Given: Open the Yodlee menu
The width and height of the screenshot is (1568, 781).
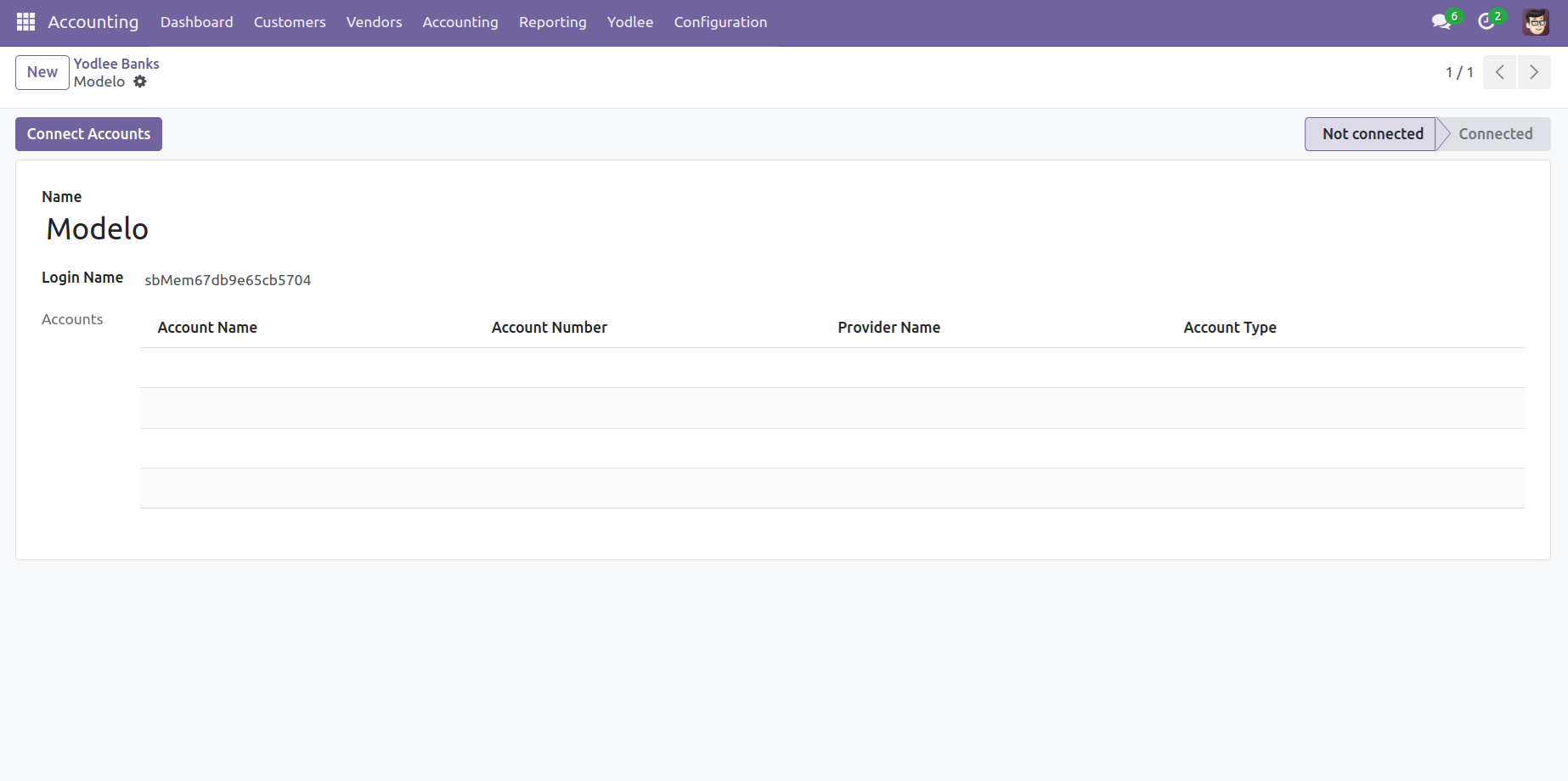Looking at the screenshot, I should pyautogui.click(x=629, y=22).
